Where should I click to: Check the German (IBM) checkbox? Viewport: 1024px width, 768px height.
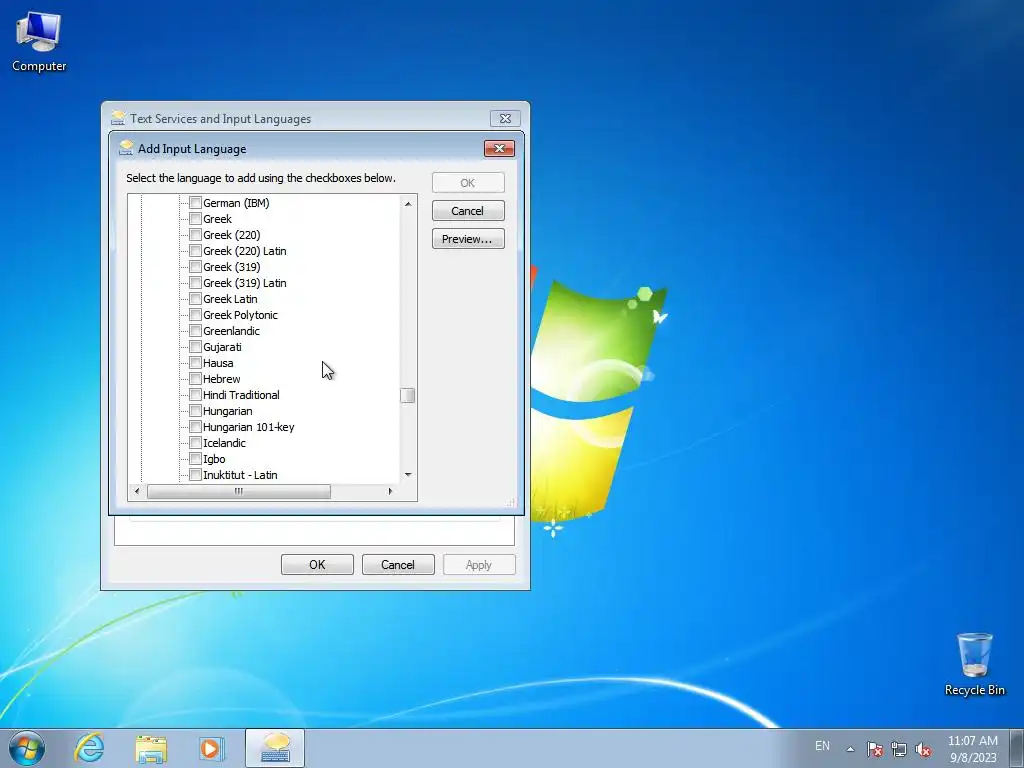coord(195,202)
